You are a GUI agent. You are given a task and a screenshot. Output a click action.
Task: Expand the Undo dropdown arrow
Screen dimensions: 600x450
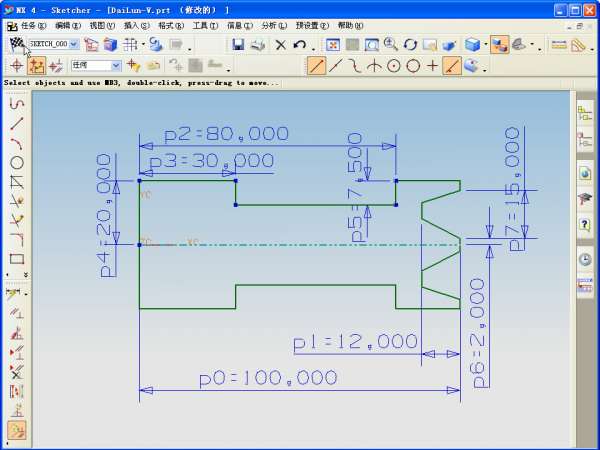312,46
